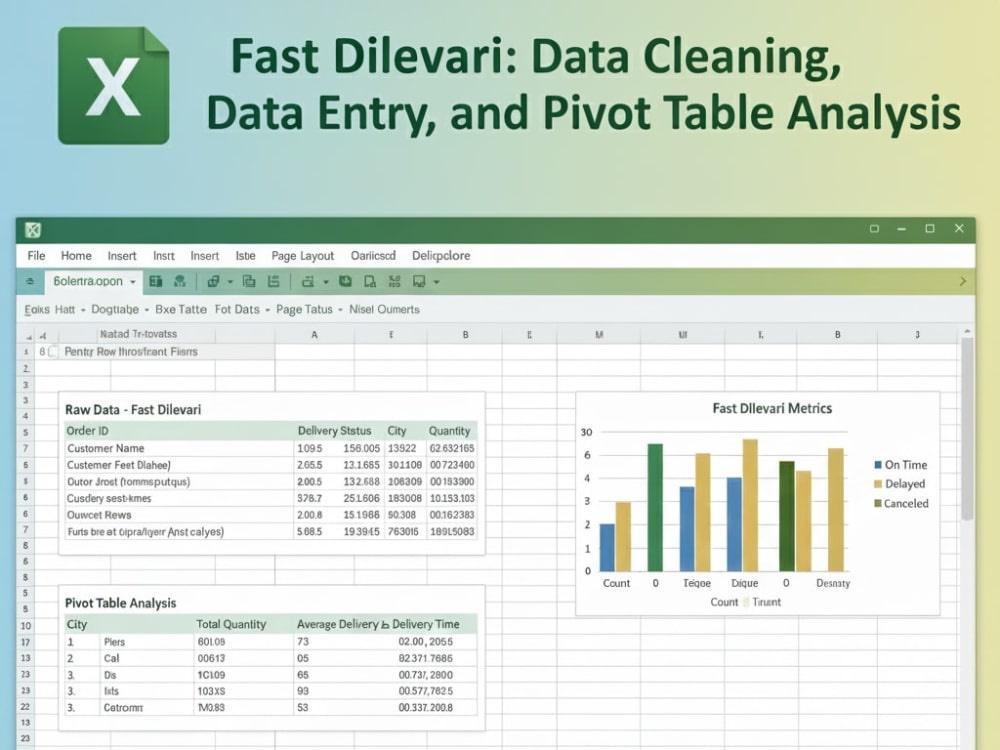
Task: Open dropdown arrow after picture-frame icon
Action: (437, 282)
